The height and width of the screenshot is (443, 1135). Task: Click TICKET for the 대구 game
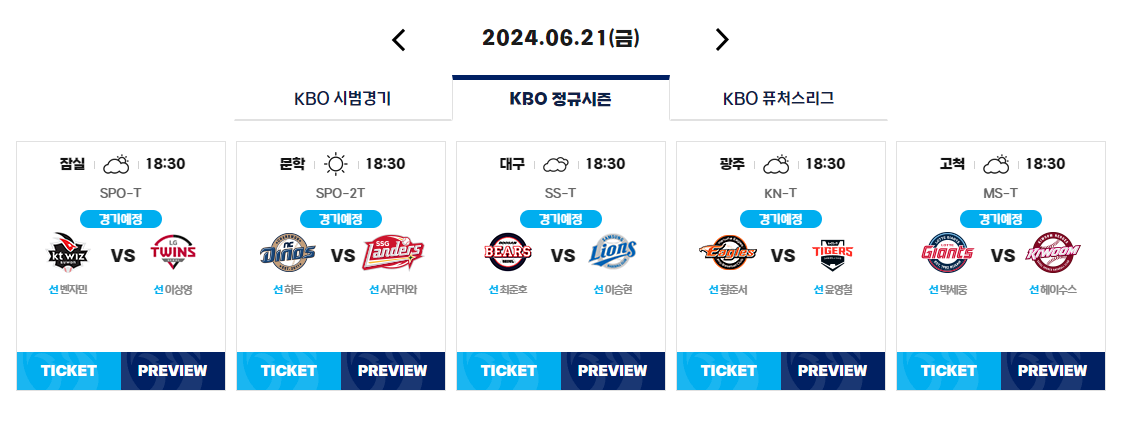(x=509, y=371)
